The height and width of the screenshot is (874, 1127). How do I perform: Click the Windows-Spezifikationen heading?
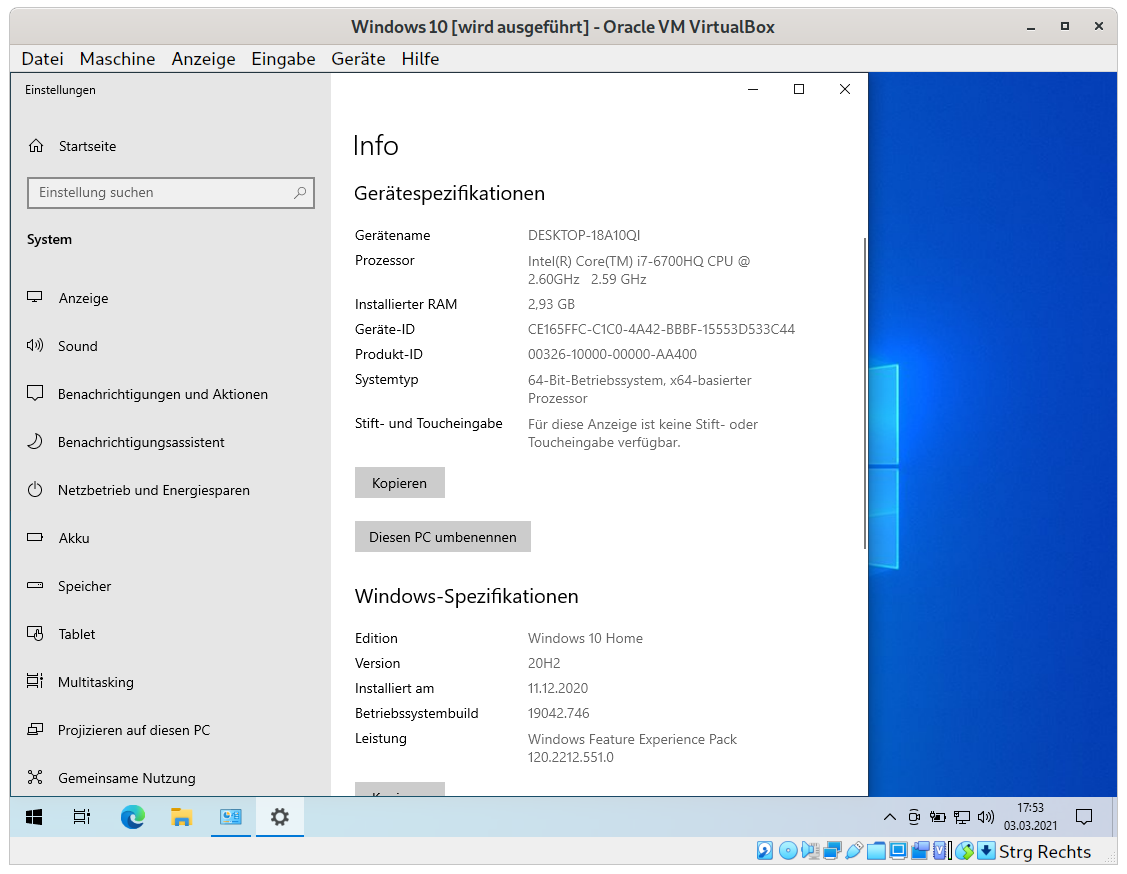466,597
